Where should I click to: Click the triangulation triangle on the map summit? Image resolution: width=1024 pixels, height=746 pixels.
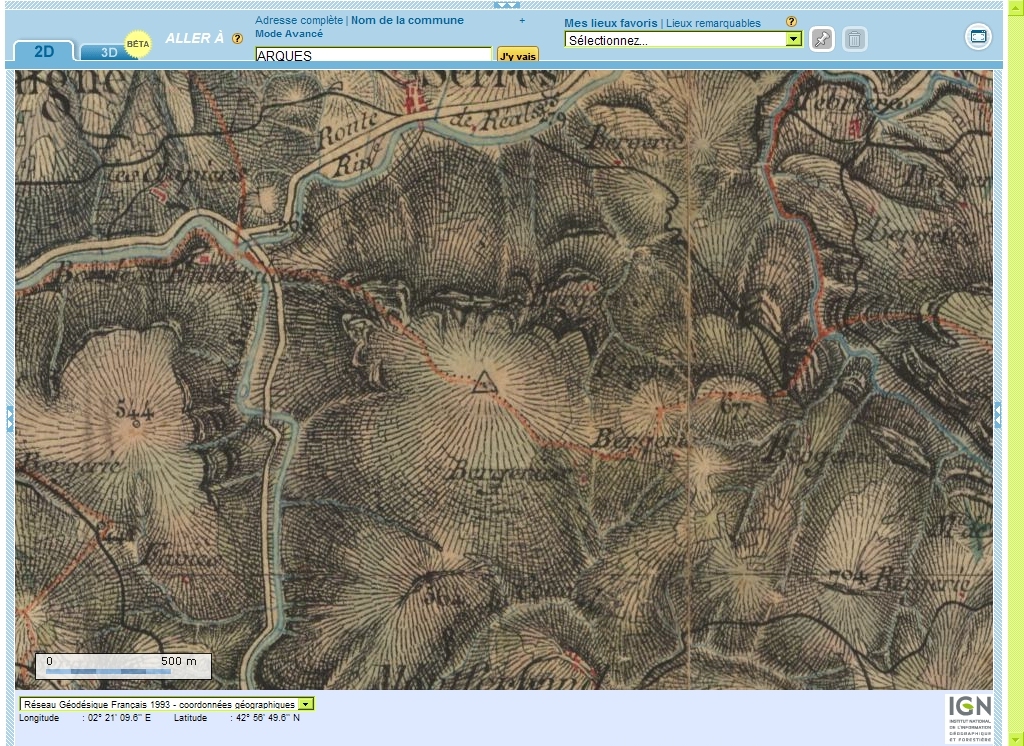(x=484, y=383)
